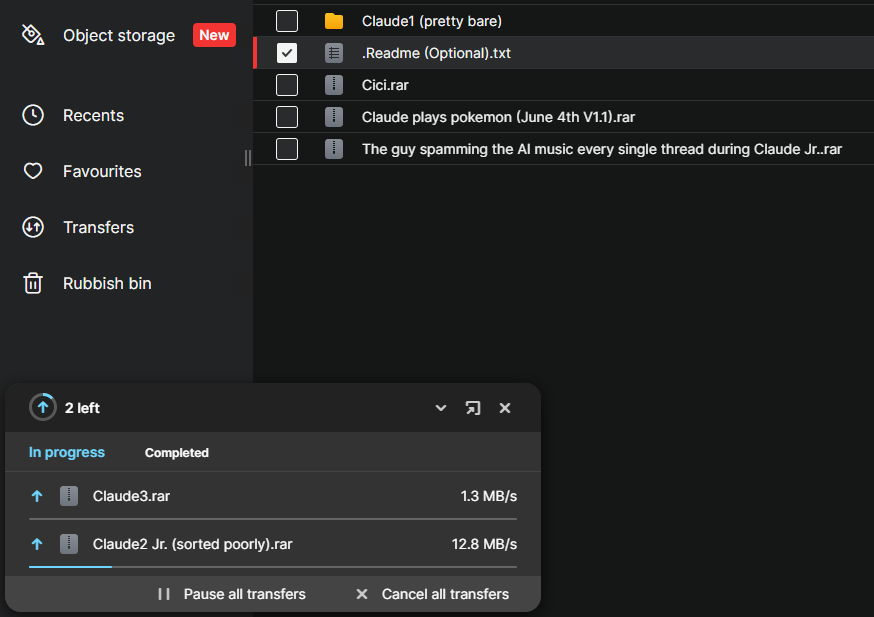Select Claude plays pokemon (June 4th V1.1).rar name
This screenshot has height=617, width=874.
click(498, 117)
